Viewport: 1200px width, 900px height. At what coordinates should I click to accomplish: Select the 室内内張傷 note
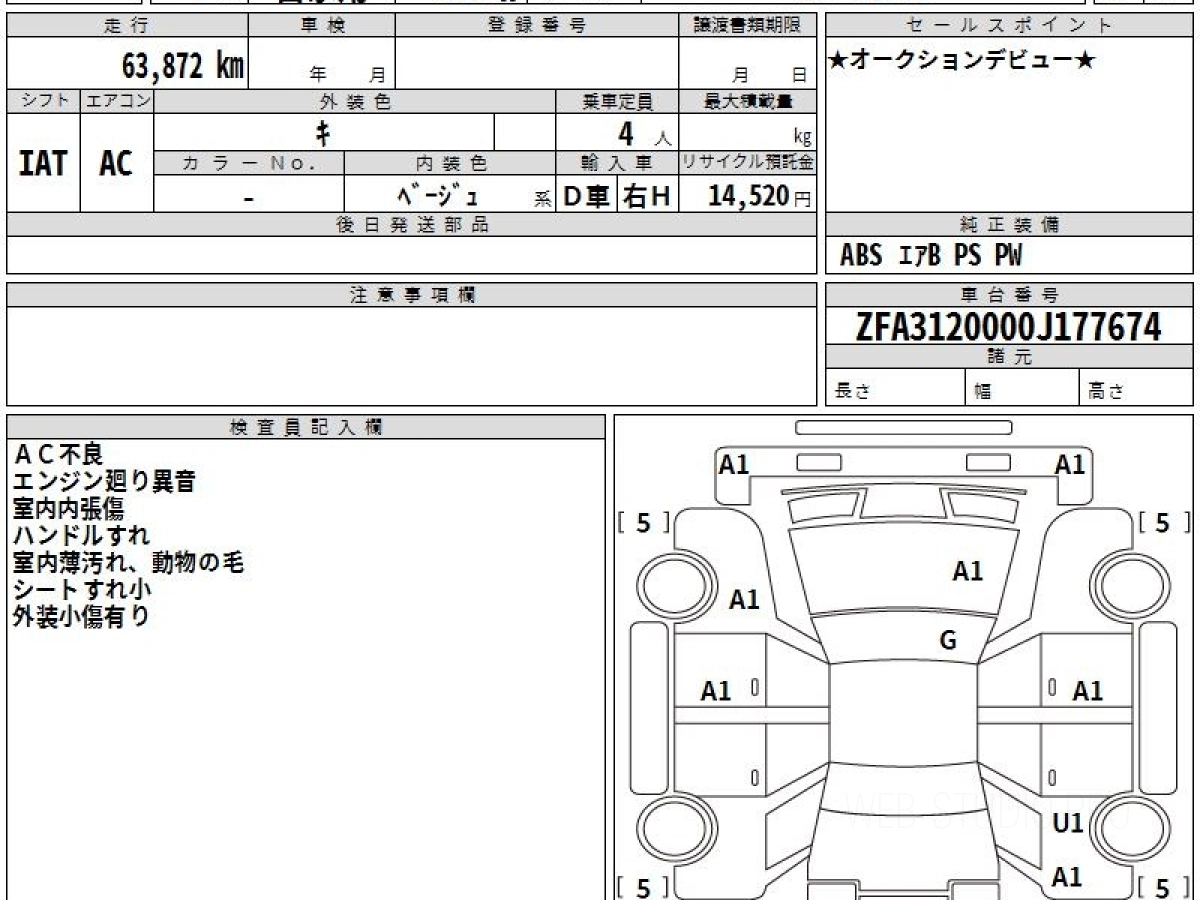click(68, 509)
